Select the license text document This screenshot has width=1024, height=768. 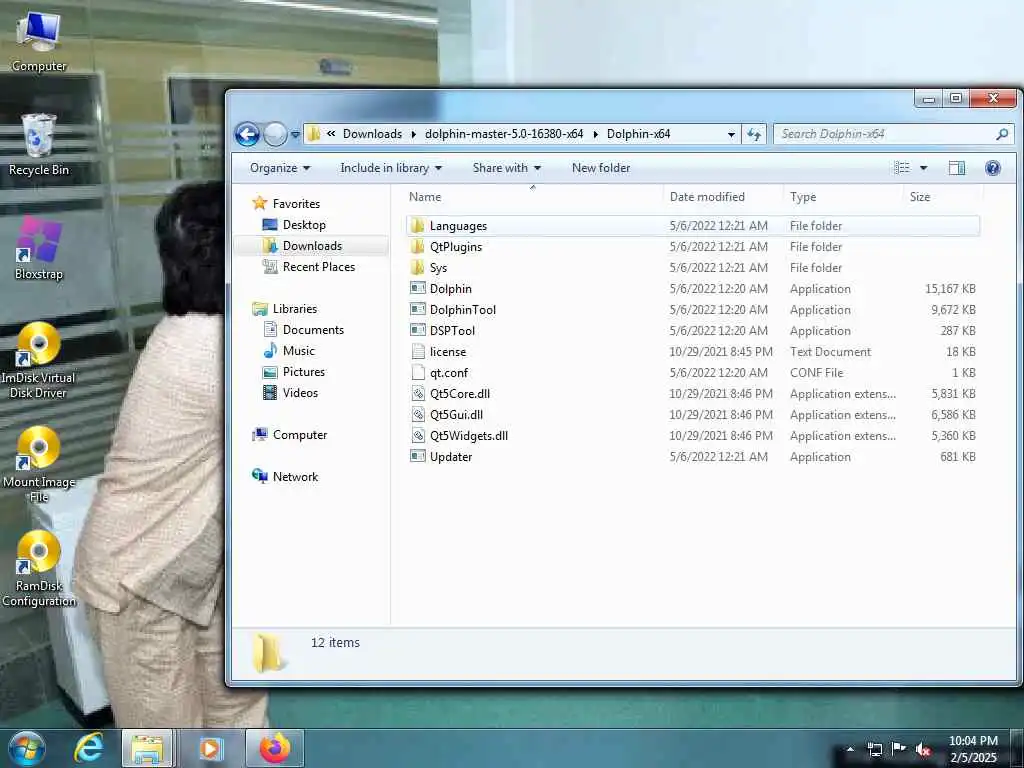click(692, 351)
